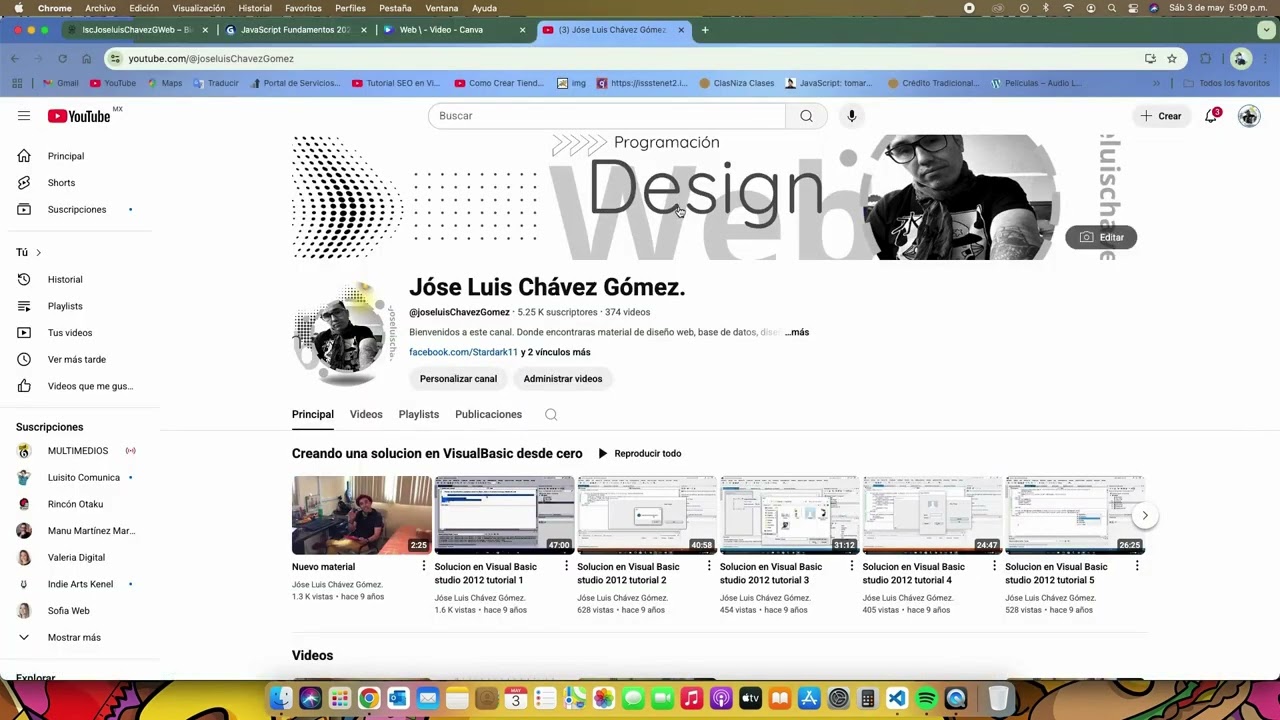Open options menu for tutorial 1 video
The image size is (1280, 720).
(x=566, y=567)
